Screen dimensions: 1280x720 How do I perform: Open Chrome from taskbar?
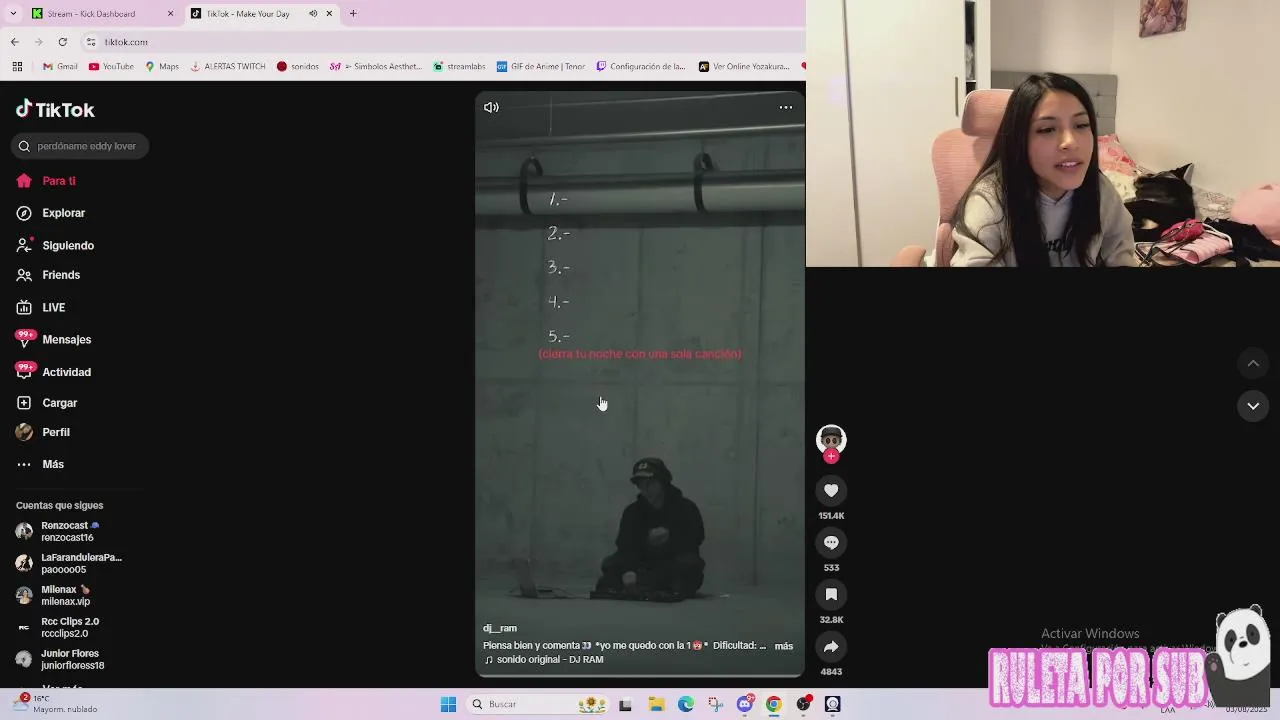[x=774, y=704]
